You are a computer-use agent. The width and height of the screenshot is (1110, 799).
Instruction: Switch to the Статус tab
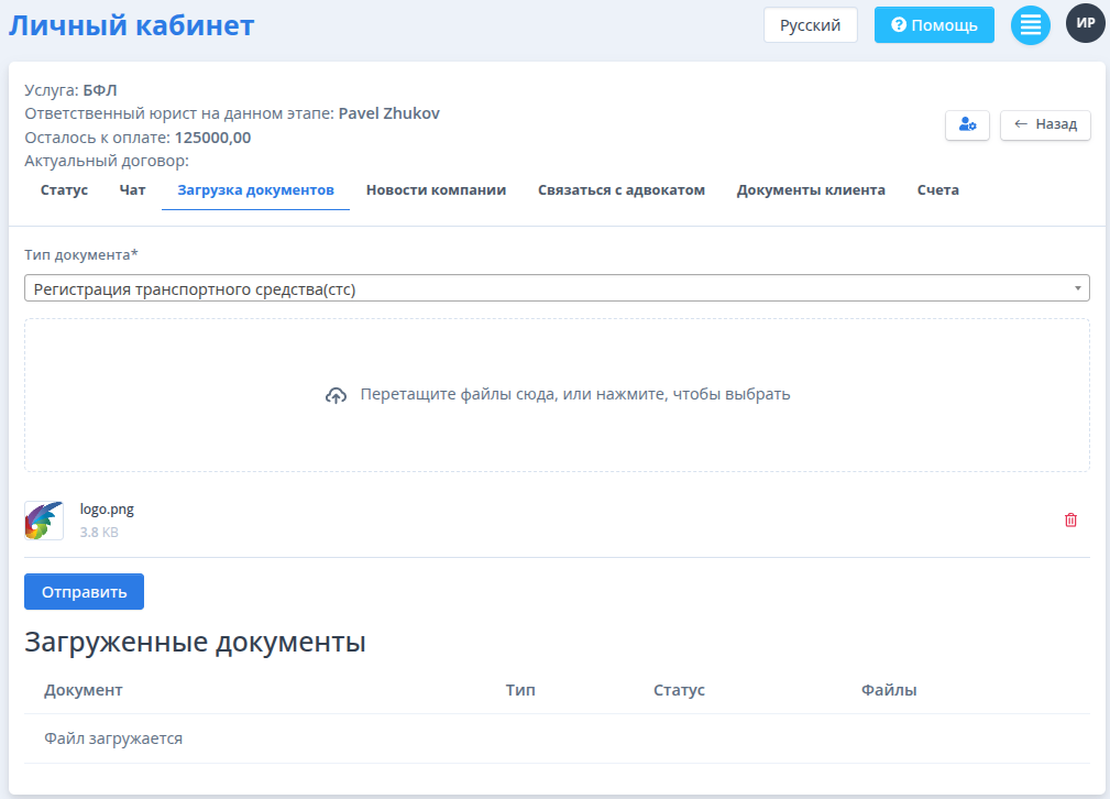[63, 189]
